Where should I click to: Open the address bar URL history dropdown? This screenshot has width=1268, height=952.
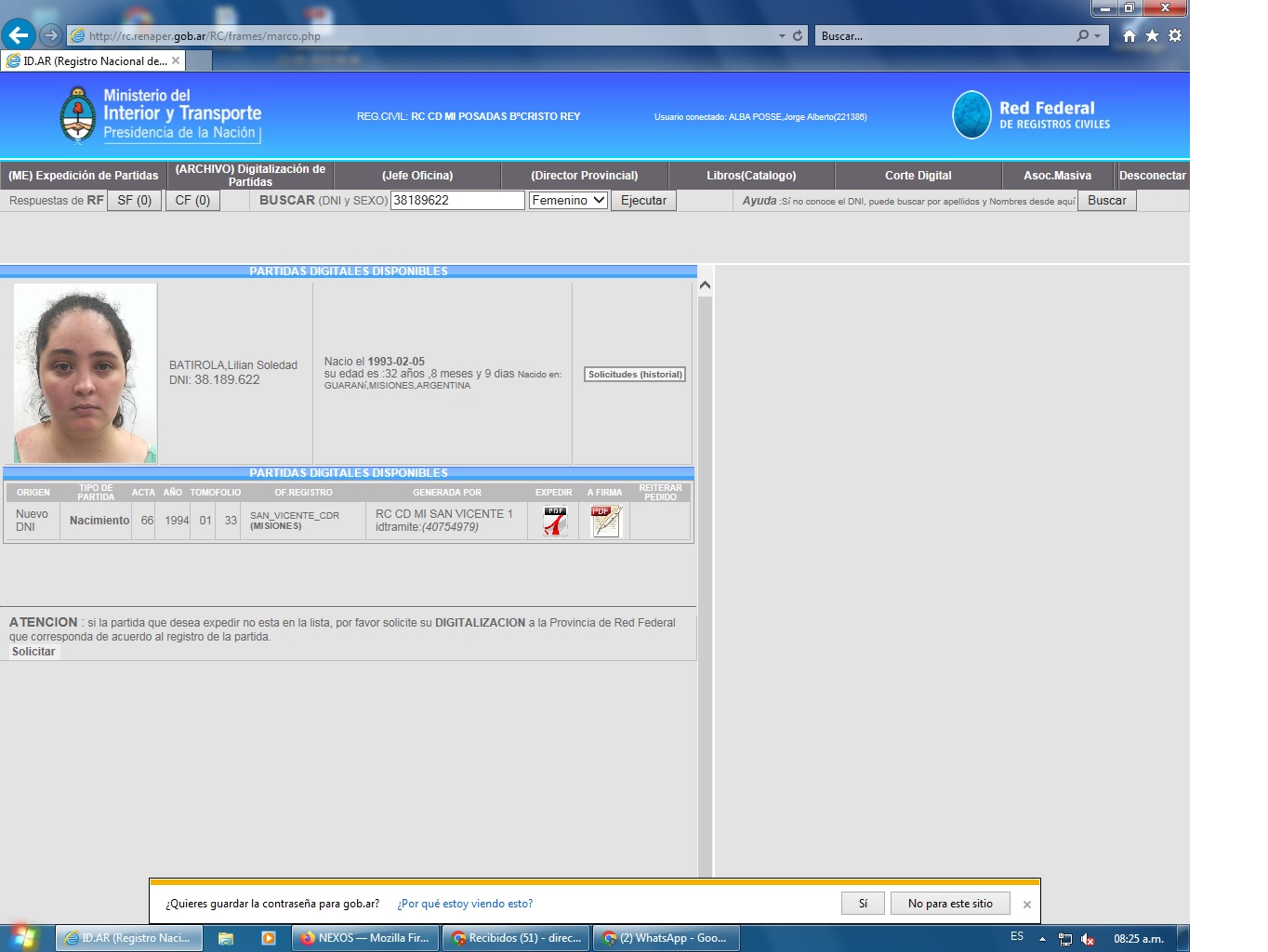point(782,35)
